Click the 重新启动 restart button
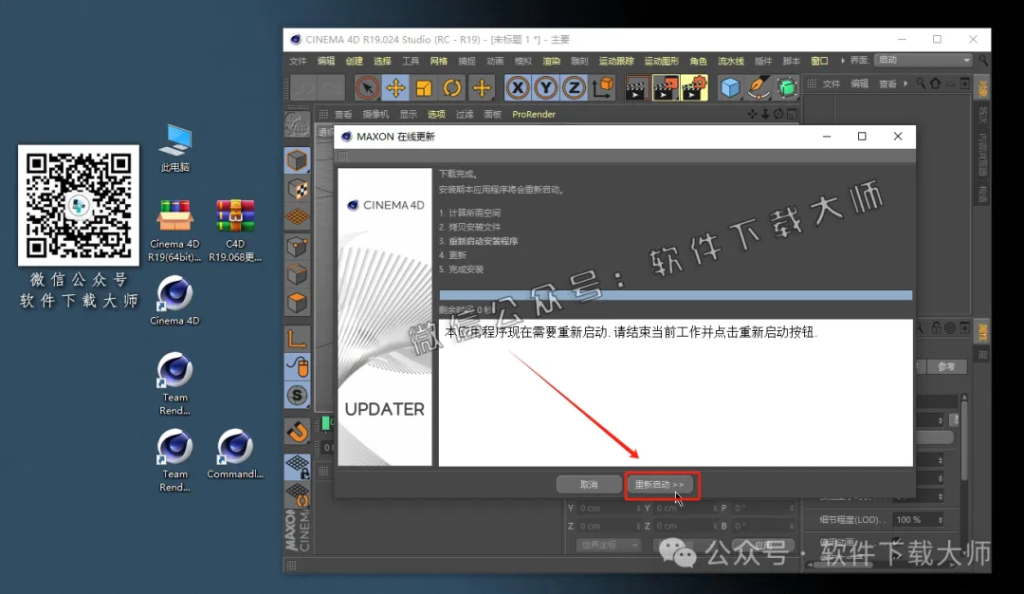The image size is (1024, 594). click(x=661, y=483)
